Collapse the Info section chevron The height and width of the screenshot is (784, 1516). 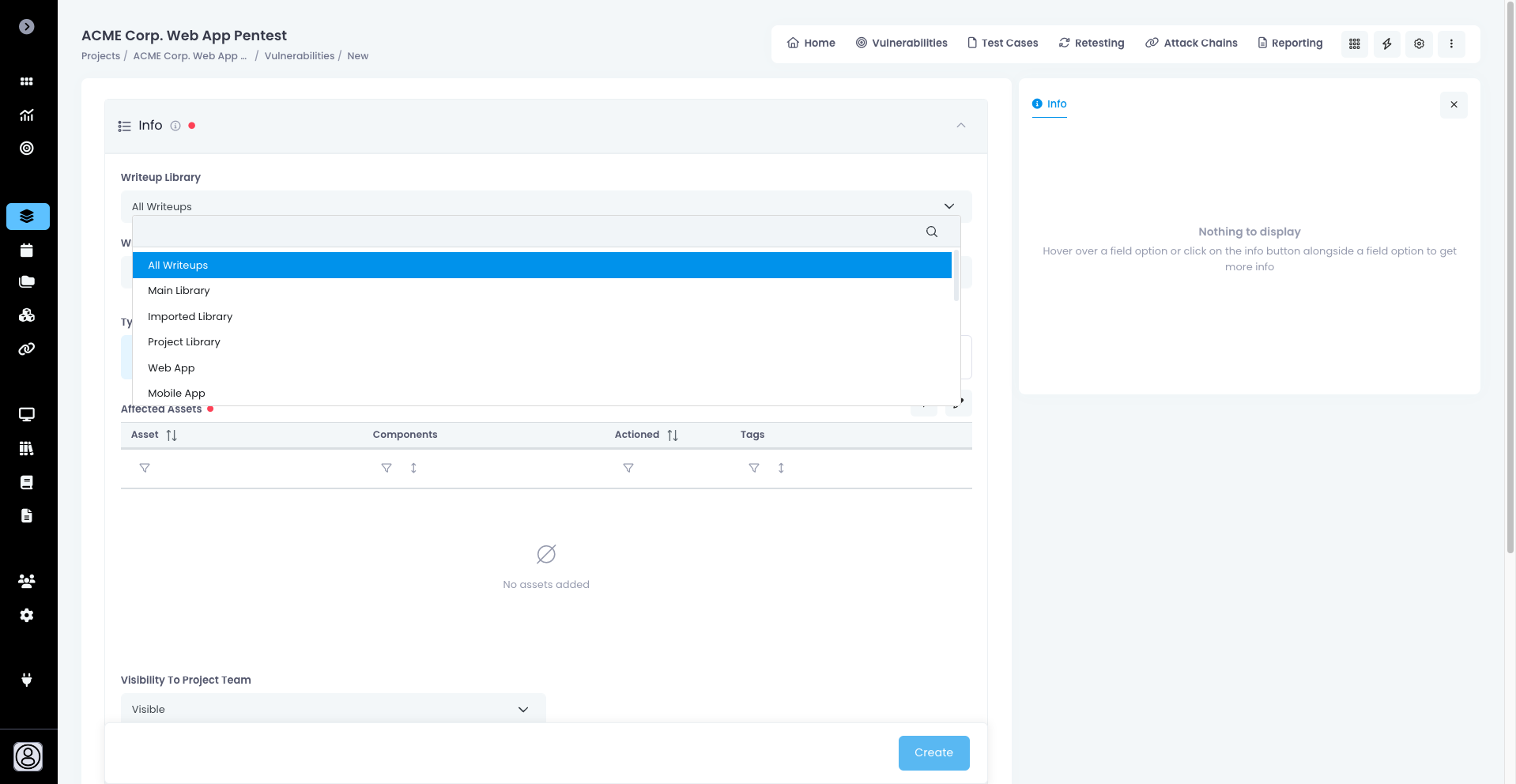(961, 126)
